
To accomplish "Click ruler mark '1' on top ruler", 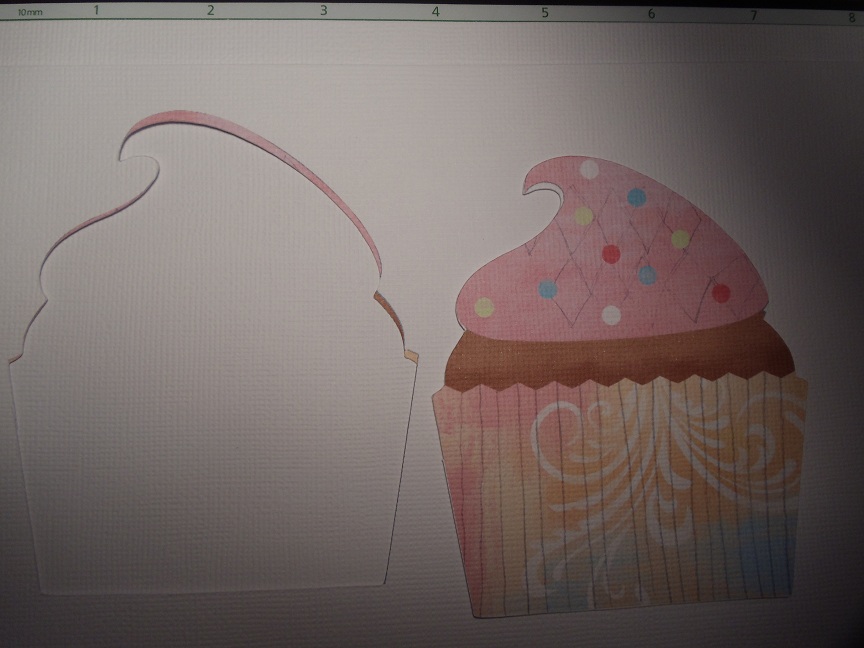I will click(96, 10).
